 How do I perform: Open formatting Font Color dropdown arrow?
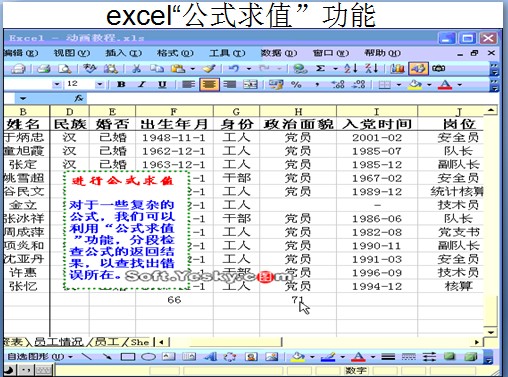[460, 85]
